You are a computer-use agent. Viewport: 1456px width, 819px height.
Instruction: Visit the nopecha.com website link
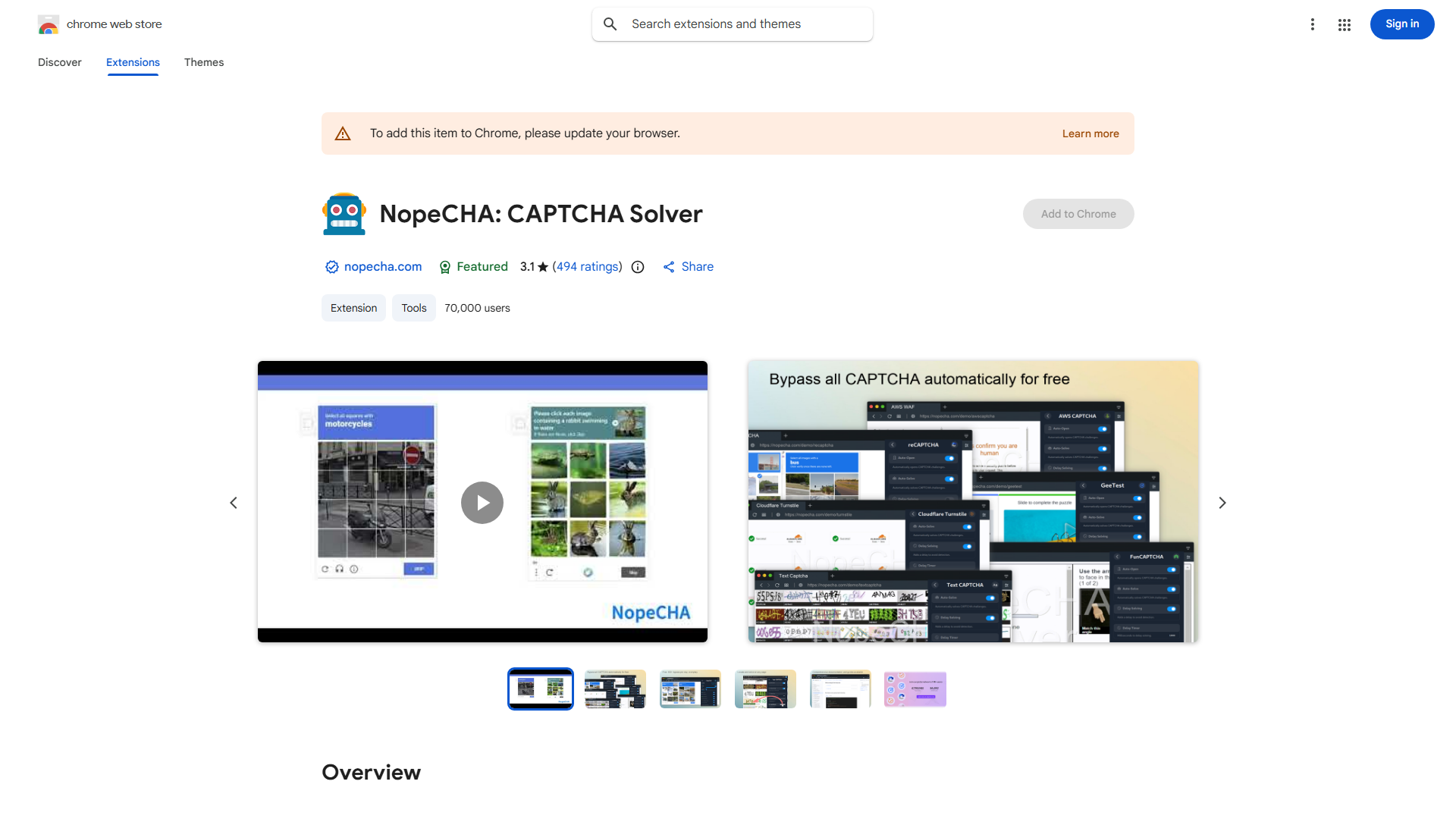click(x=383, y=266)
